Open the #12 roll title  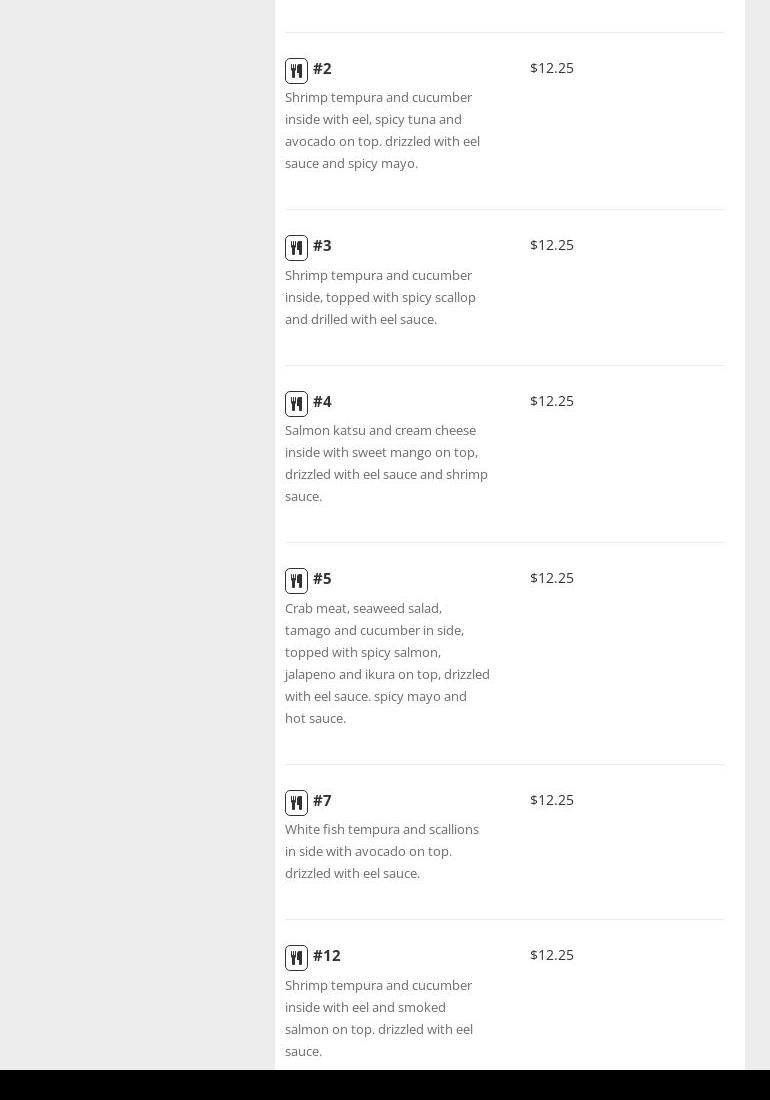[326, 956]
